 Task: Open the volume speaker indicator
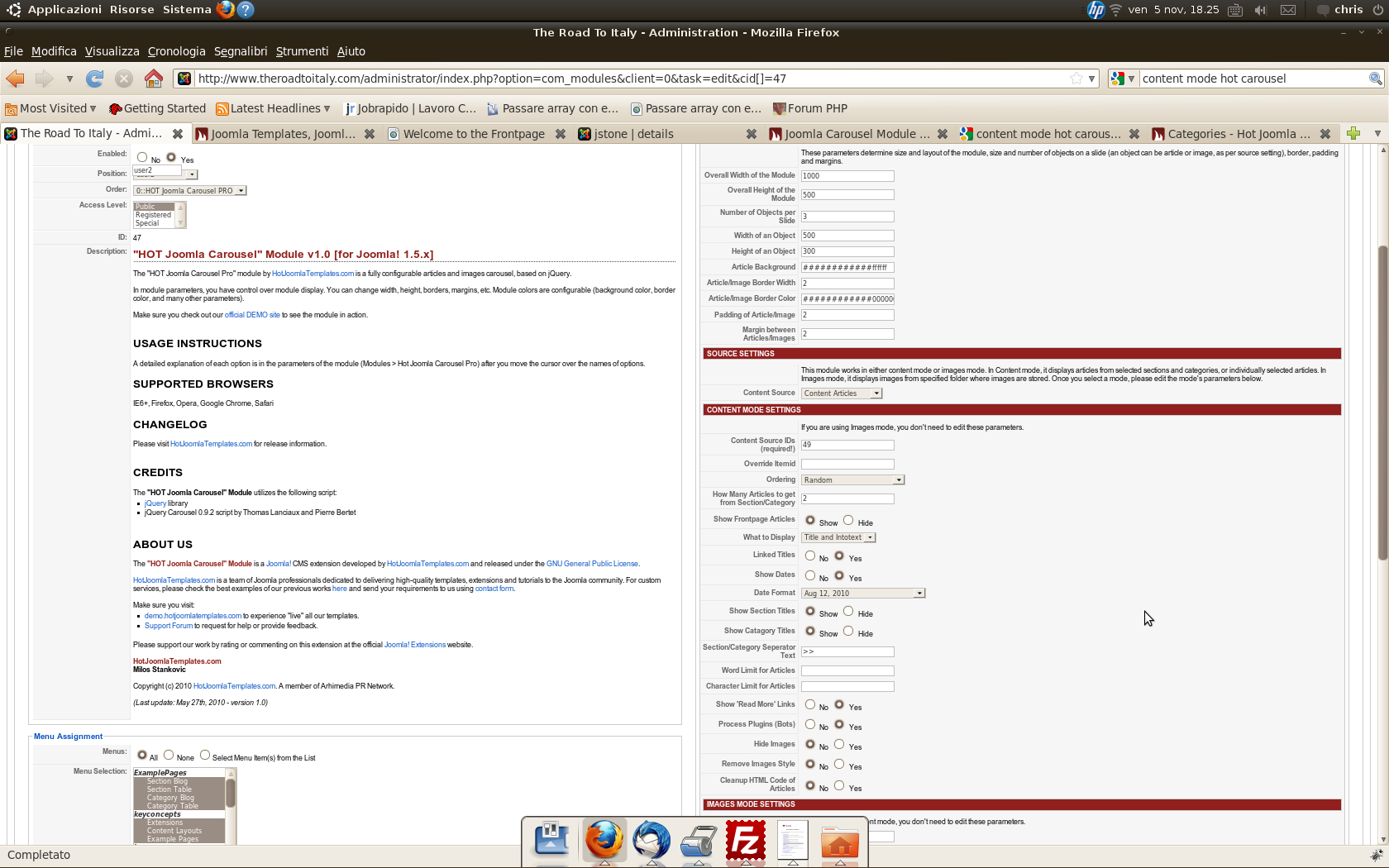pyautogui.click(x=1260, y=10)
